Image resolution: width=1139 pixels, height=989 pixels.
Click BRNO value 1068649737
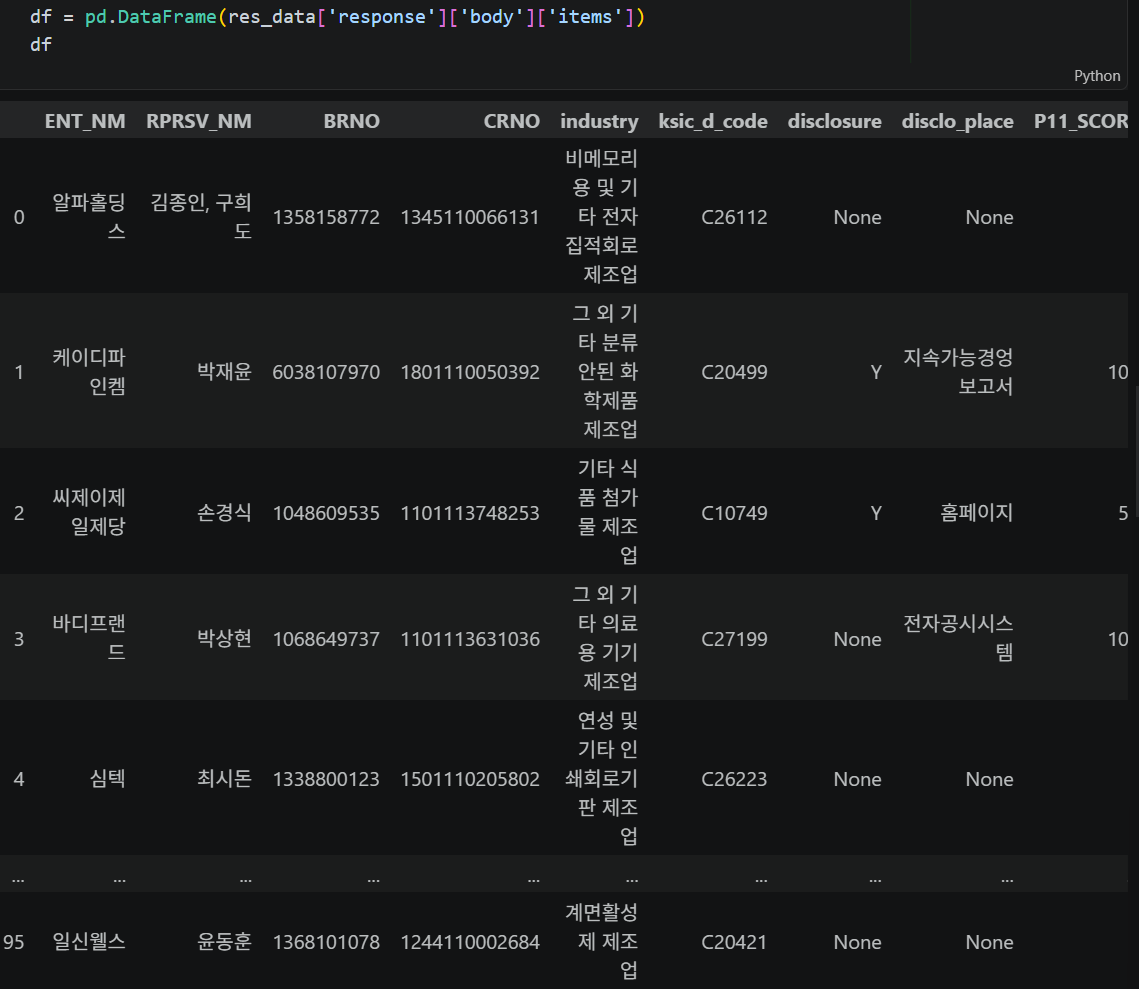326,639
